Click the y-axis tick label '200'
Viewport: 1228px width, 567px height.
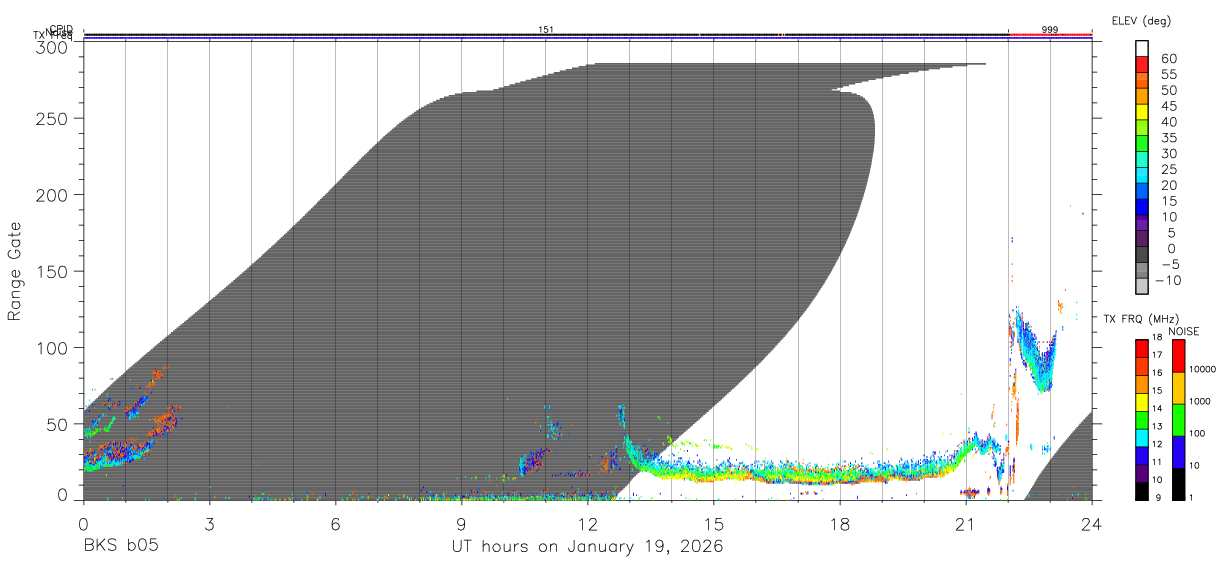(52, 194)
